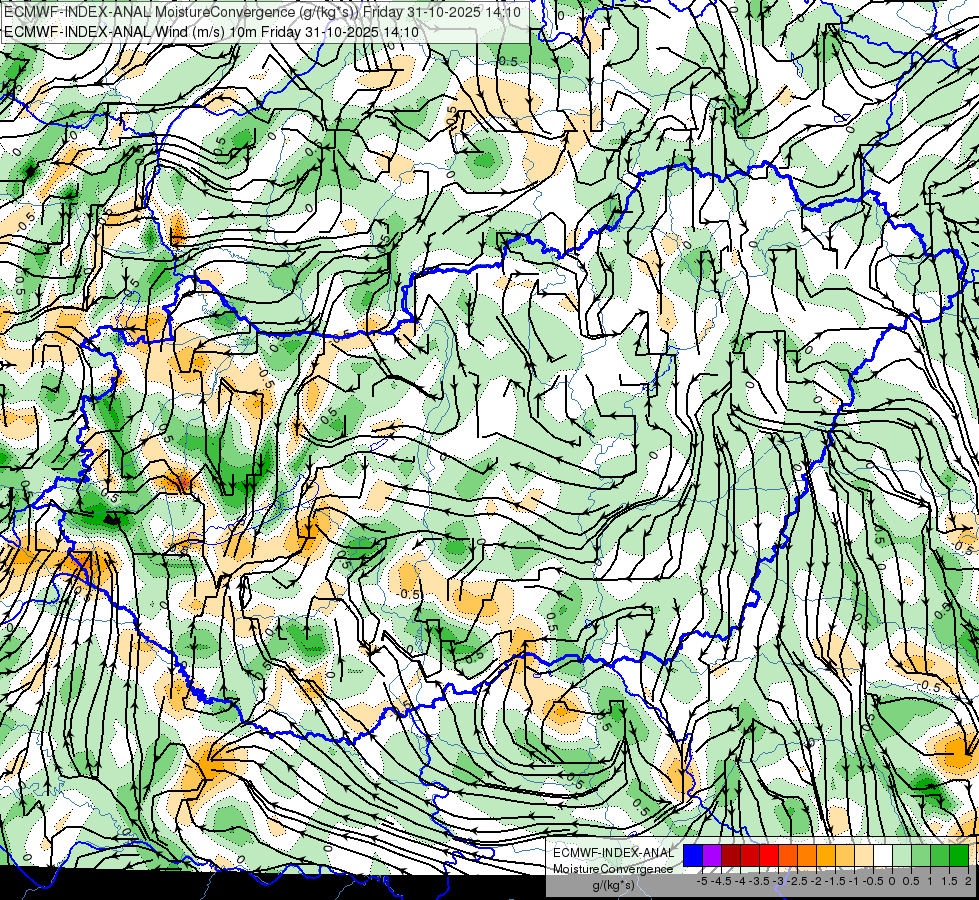Pick the dark maroon swatch between -4.5 and -4
Screen dimensions: 979x900
click(731, 856)
